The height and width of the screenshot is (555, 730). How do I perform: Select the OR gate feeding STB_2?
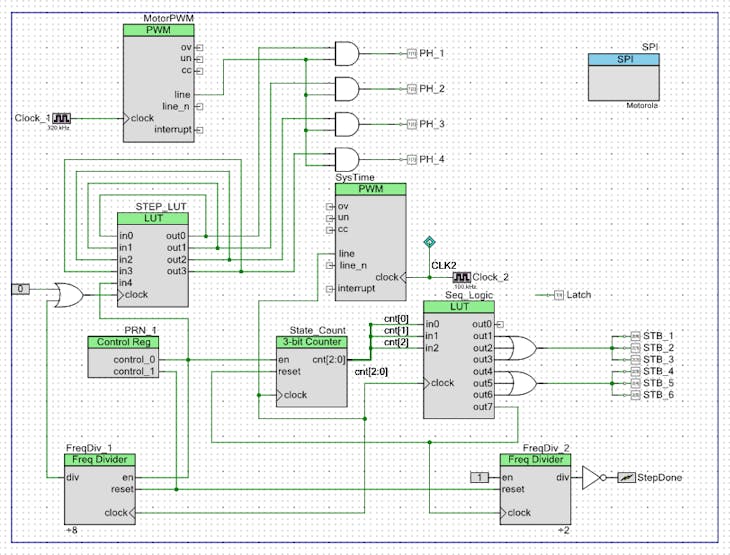[x=521, y=348]
